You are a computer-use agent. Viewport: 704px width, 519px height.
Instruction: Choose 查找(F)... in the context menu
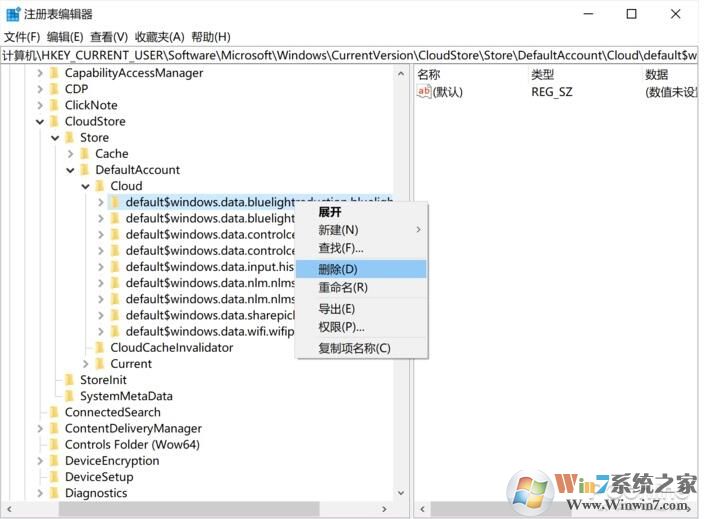click(361, 248)
